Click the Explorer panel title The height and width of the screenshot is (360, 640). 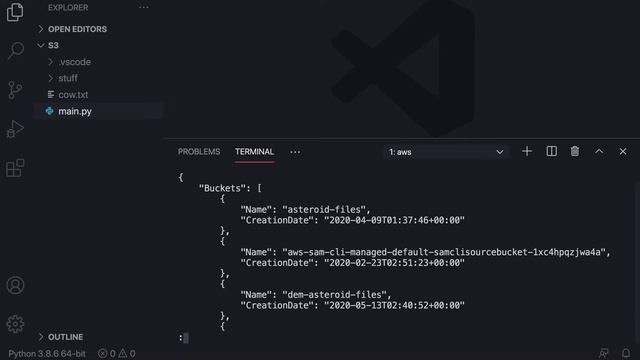click(x=68, y=7)
